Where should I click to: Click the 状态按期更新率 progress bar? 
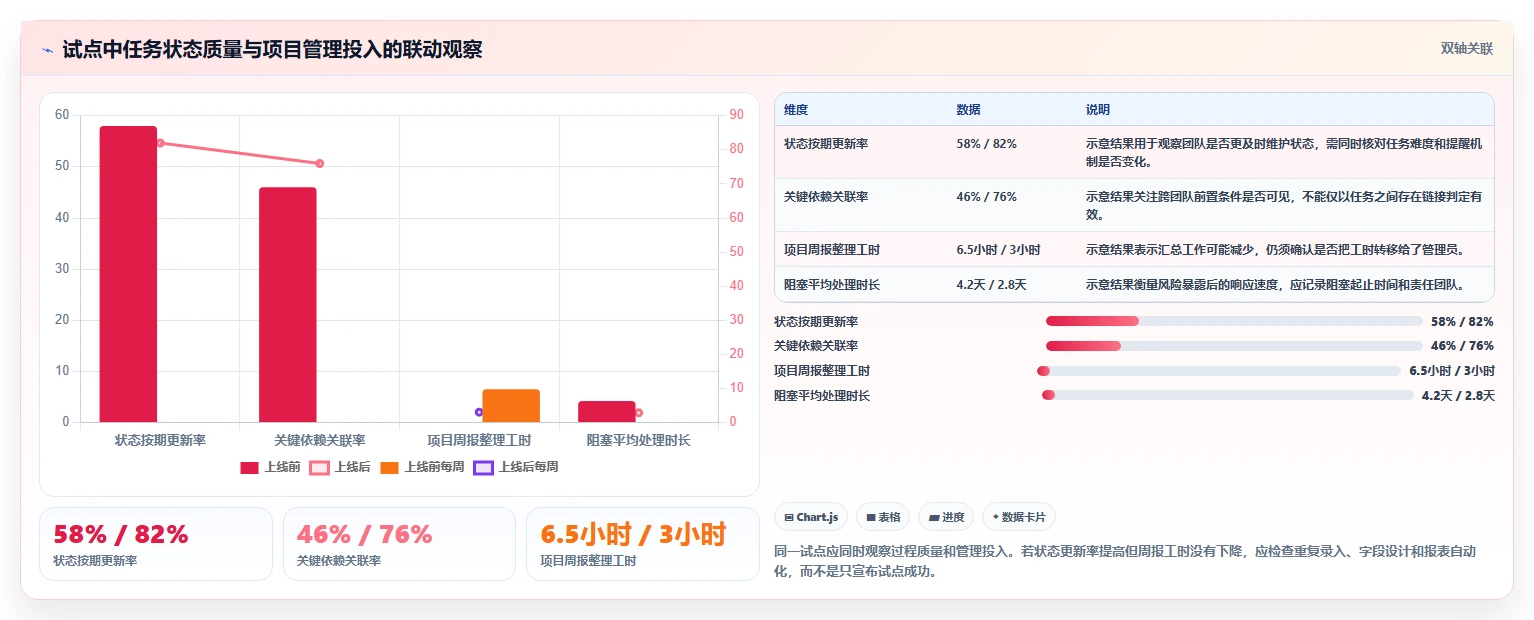click(x=1234, y=321)
